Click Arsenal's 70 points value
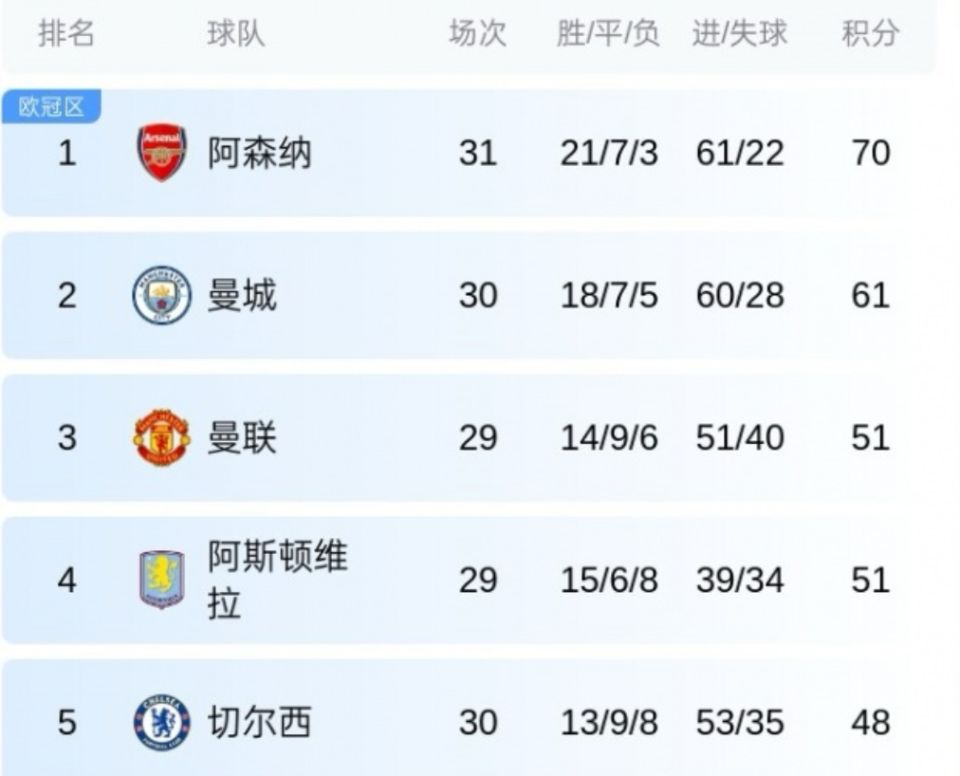The width and height of the screenshot is (960, 776). point(869,153)
